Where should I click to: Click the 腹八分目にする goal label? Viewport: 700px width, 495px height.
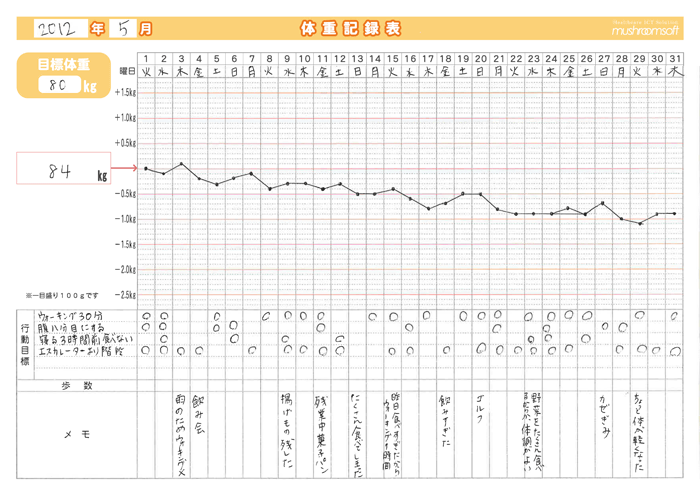[x=71, y=328]
